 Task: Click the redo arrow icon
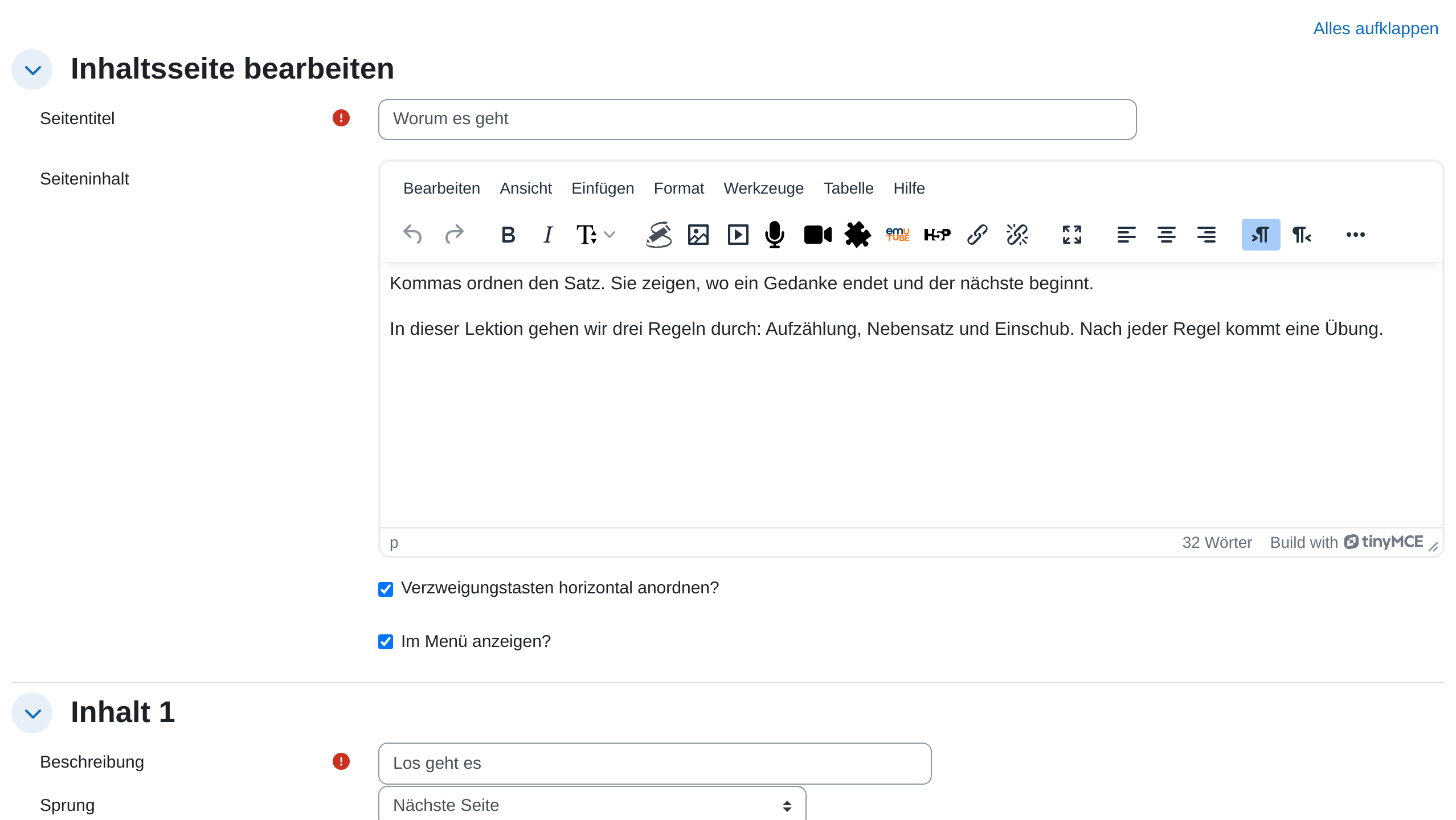click(x=454, y=235)
